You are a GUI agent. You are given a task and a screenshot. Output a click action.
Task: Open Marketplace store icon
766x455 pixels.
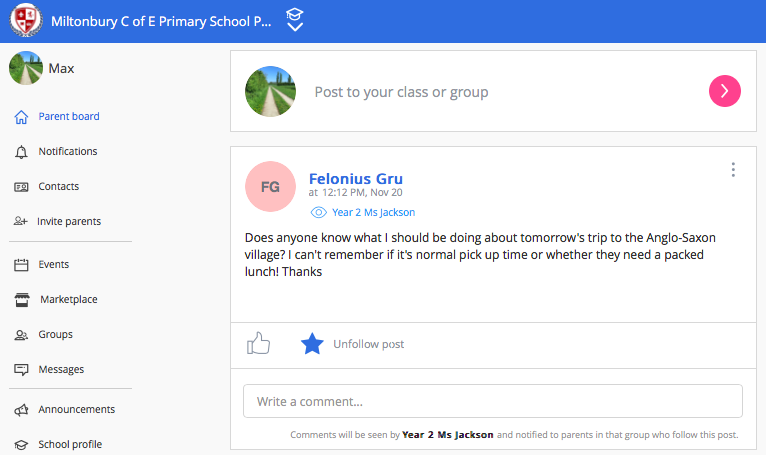[22, 300]
